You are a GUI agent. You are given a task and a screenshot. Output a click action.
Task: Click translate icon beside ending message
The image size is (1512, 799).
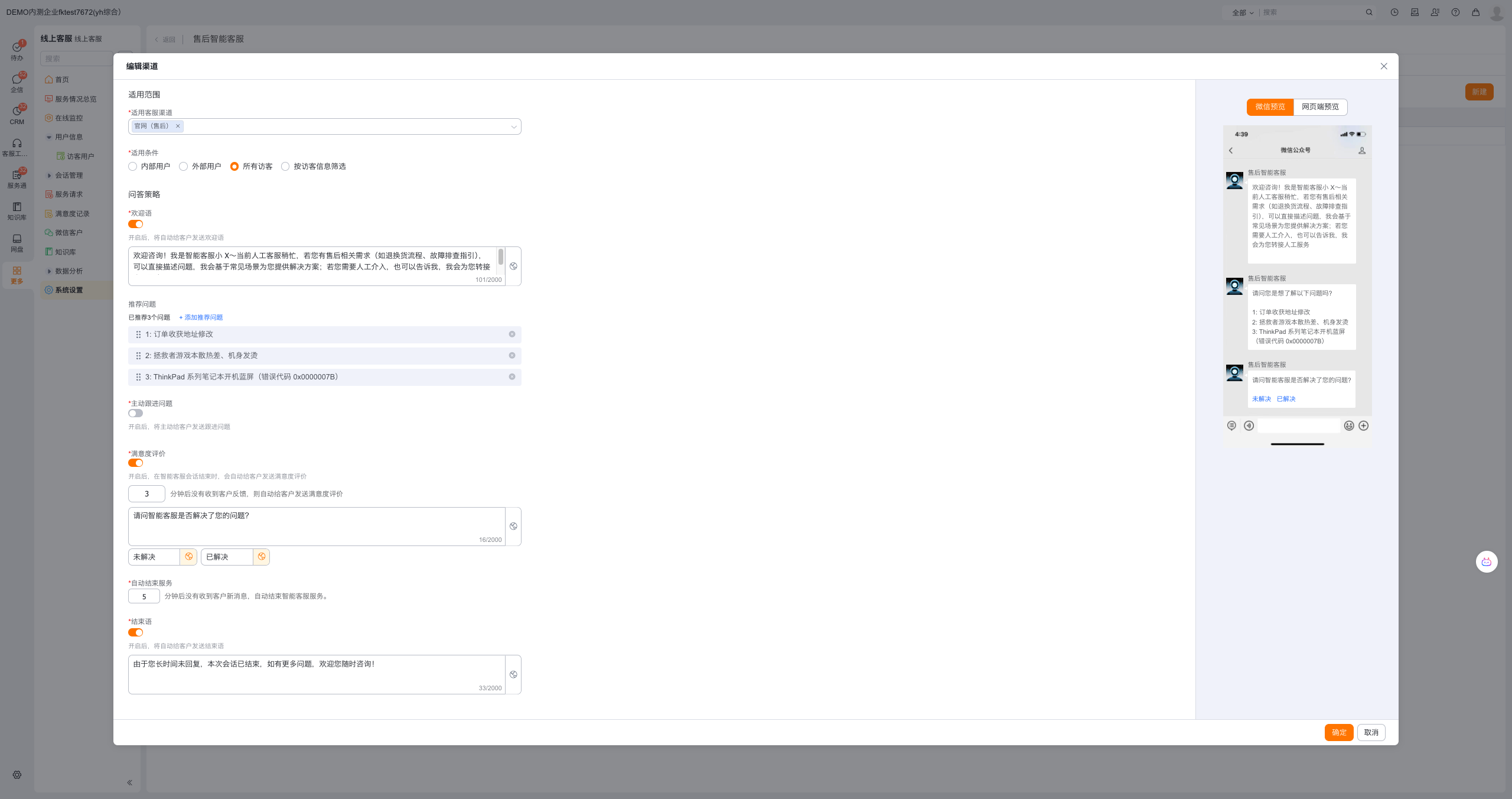point(513,675)
